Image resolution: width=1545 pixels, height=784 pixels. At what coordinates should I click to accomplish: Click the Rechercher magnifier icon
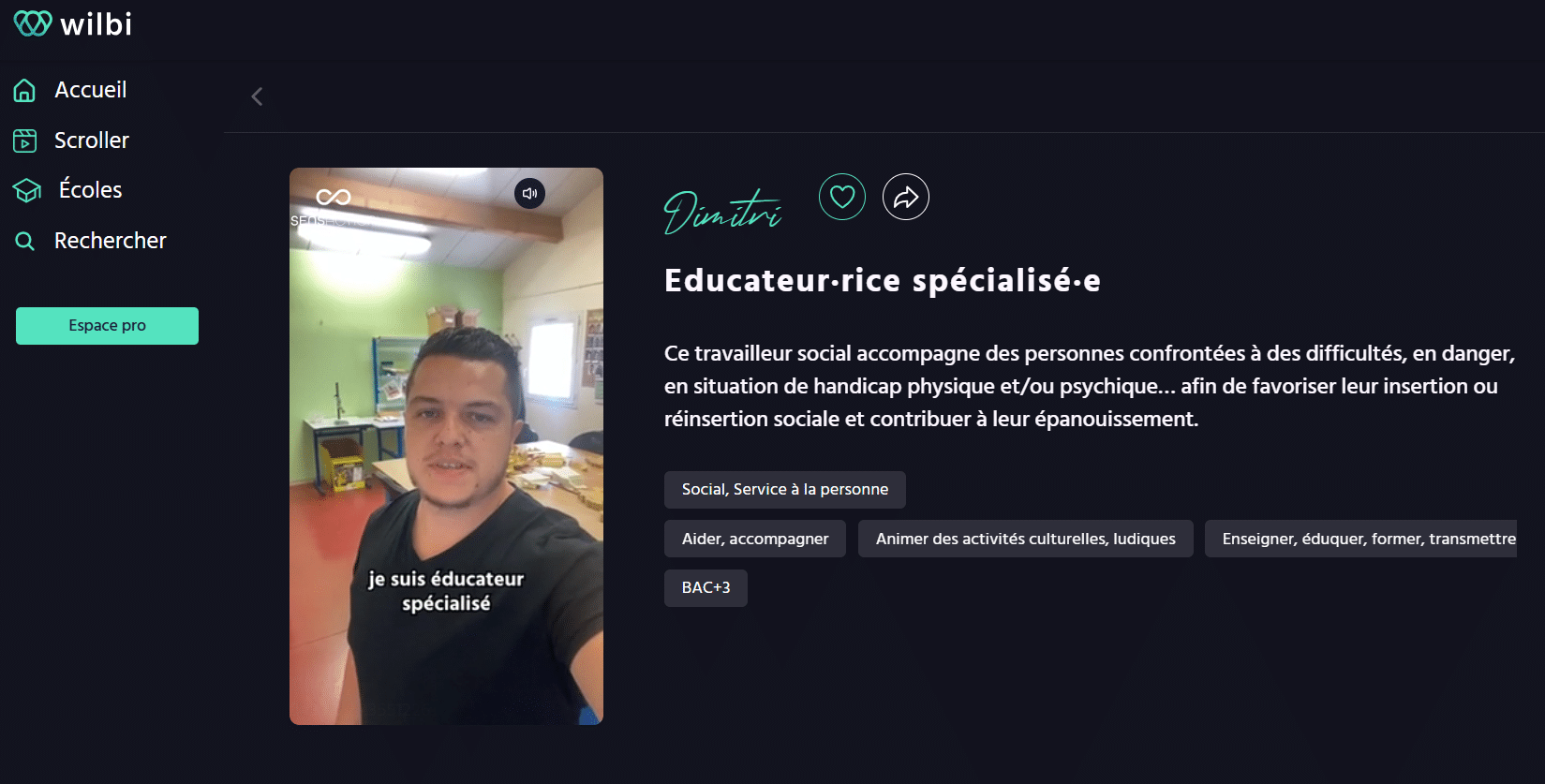click(x=24, y=241)
